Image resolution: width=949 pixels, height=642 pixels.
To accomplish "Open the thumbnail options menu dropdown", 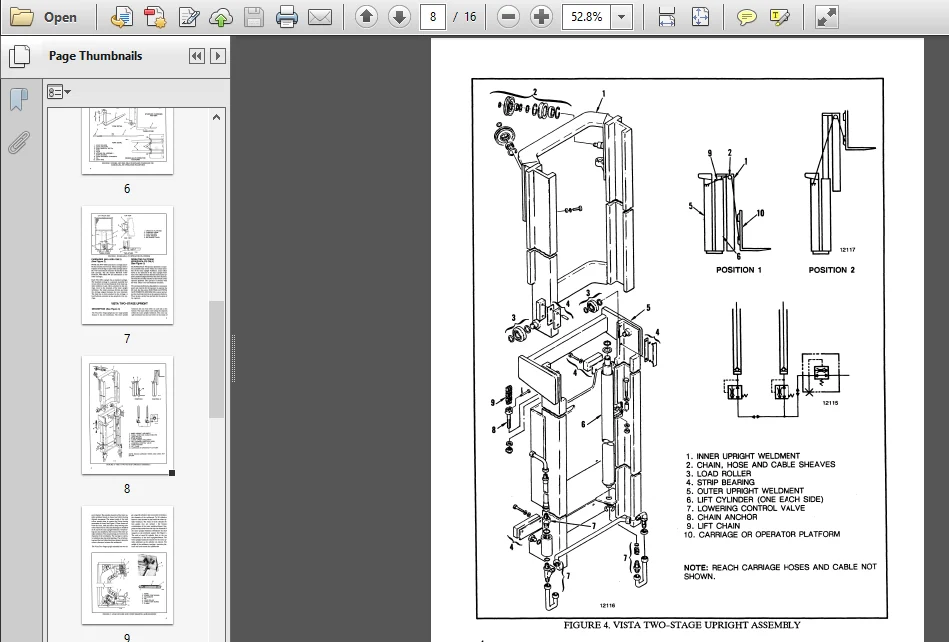I will click(x=59, y=92).
